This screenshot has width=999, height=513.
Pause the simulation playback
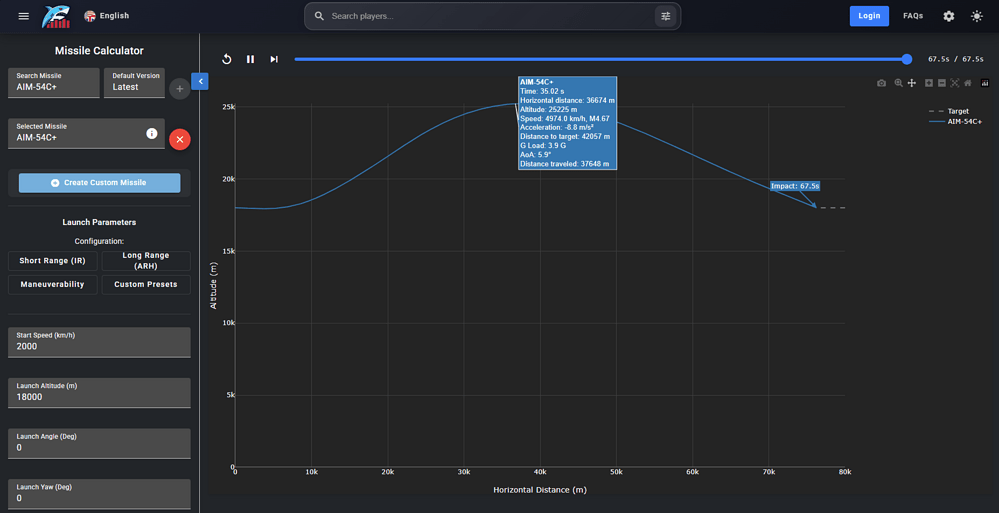pyautogui.click(x=250, y=59)
